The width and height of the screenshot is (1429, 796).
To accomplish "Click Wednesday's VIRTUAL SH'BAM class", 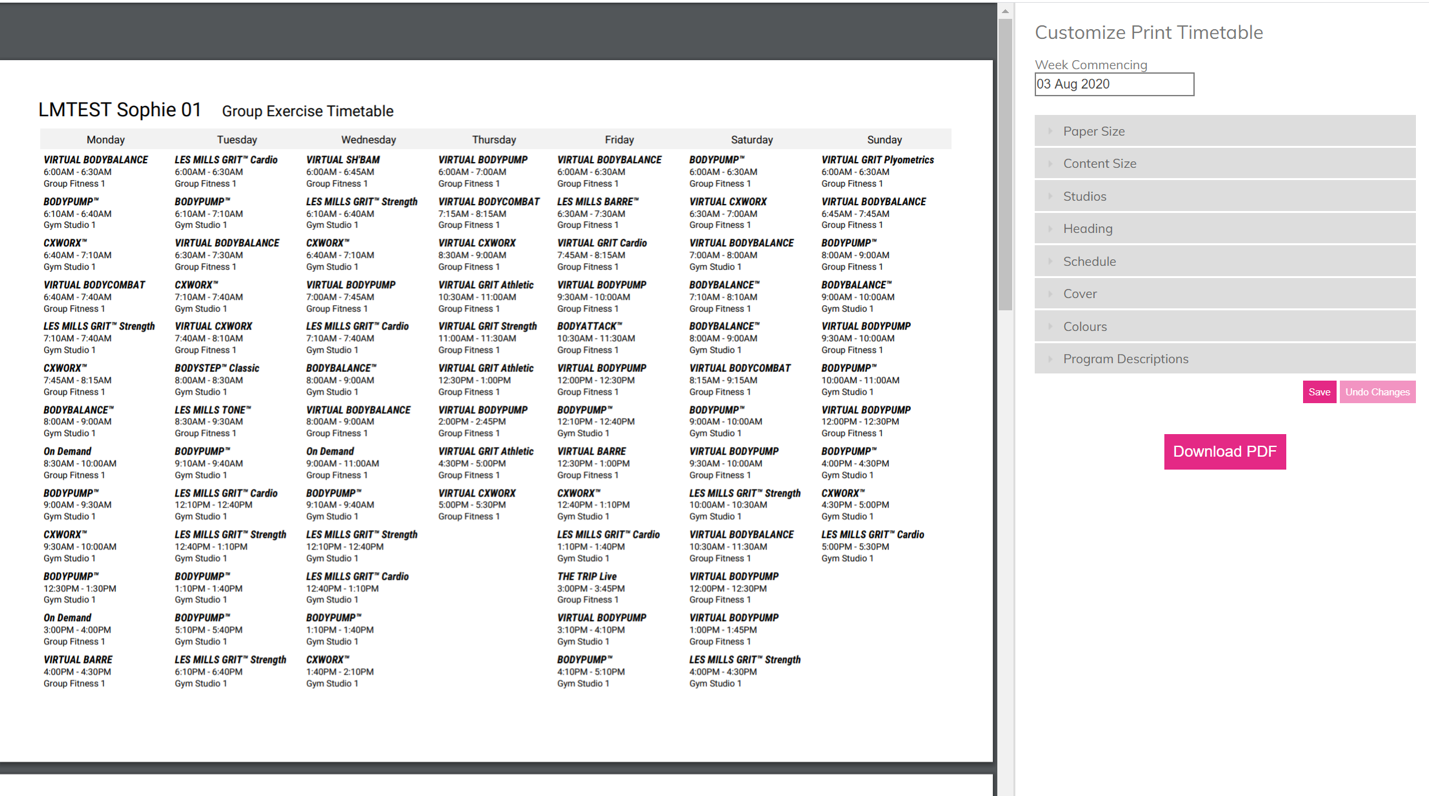I will pyautogui.click(x=343, y=172).
